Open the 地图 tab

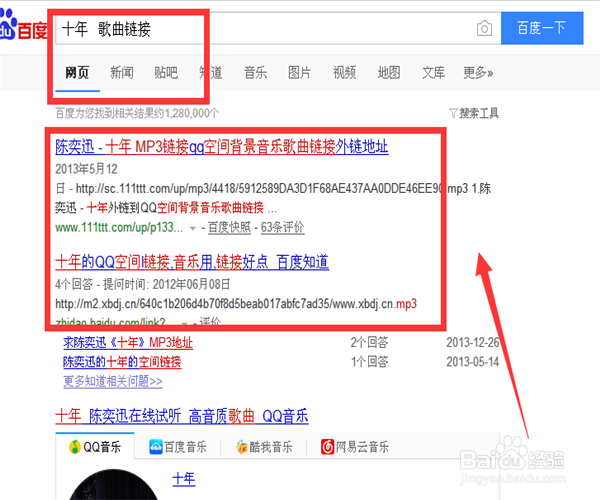(389, 72)
